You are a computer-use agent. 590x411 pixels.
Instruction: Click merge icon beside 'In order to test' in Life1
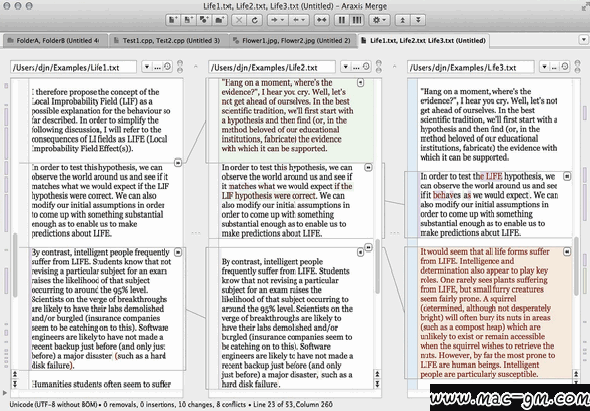[178, 162]
